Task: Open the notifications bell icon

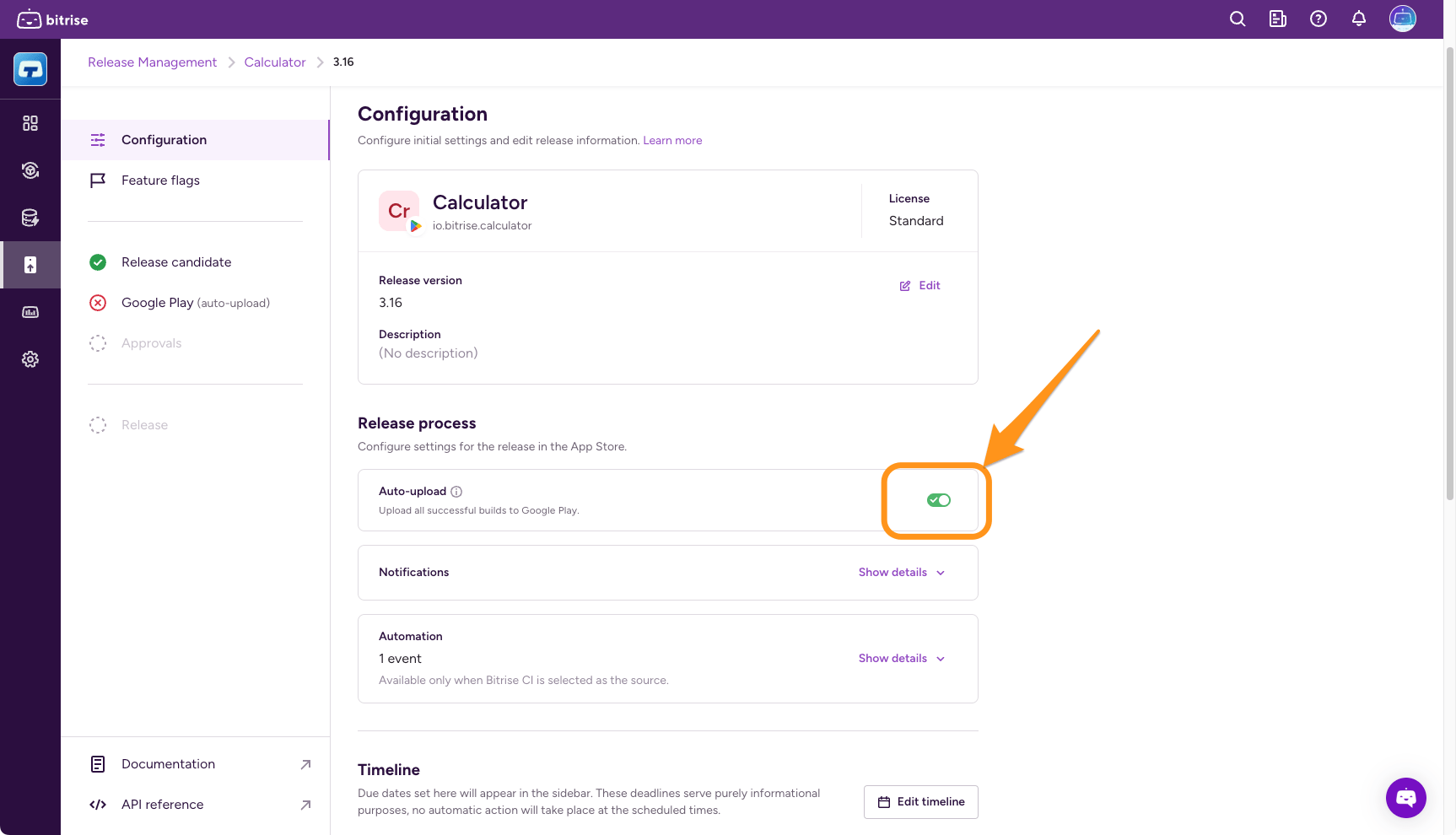Action: coord(1359,19)
